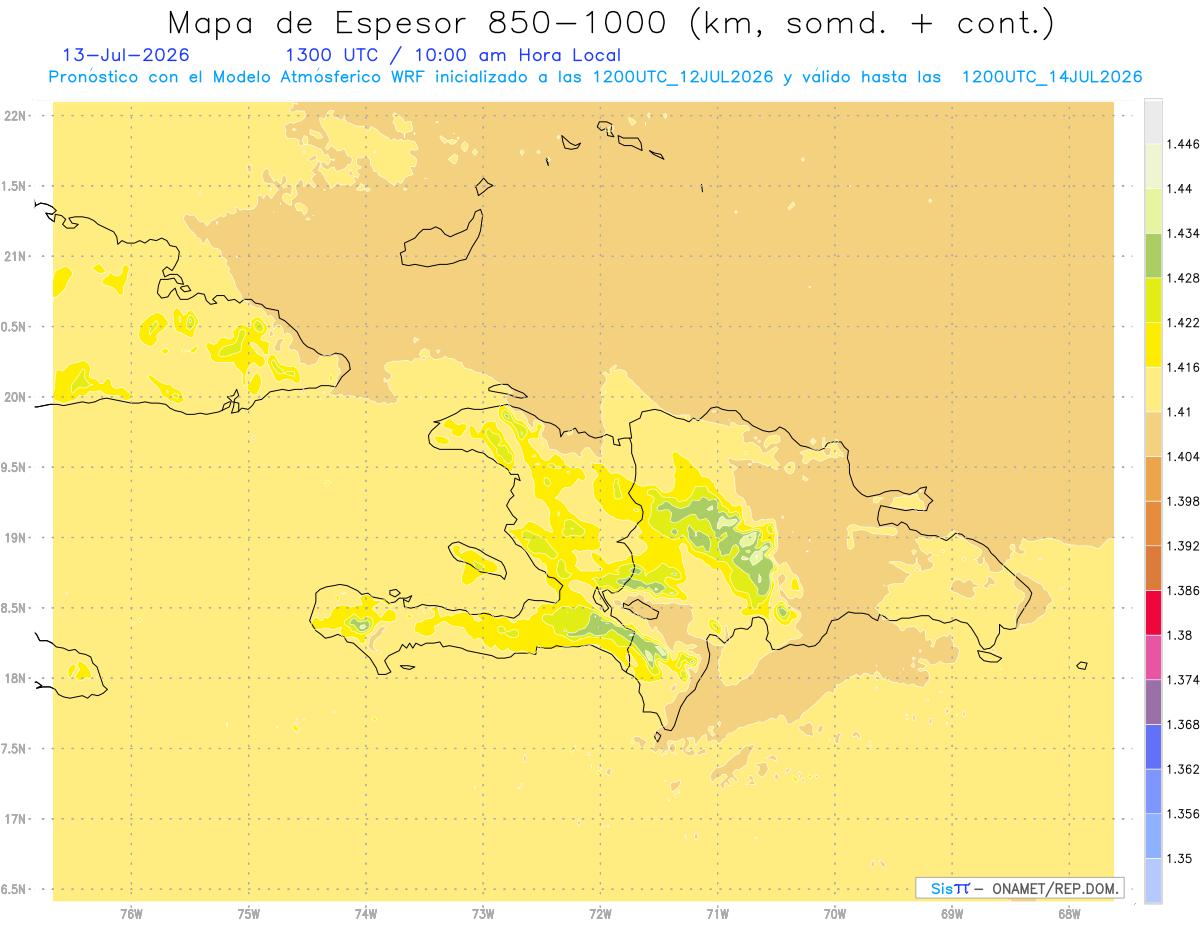The image size is (1200, 927).
Task: Click the 1.35 colorbar value
Action: tap(1181, 858)
